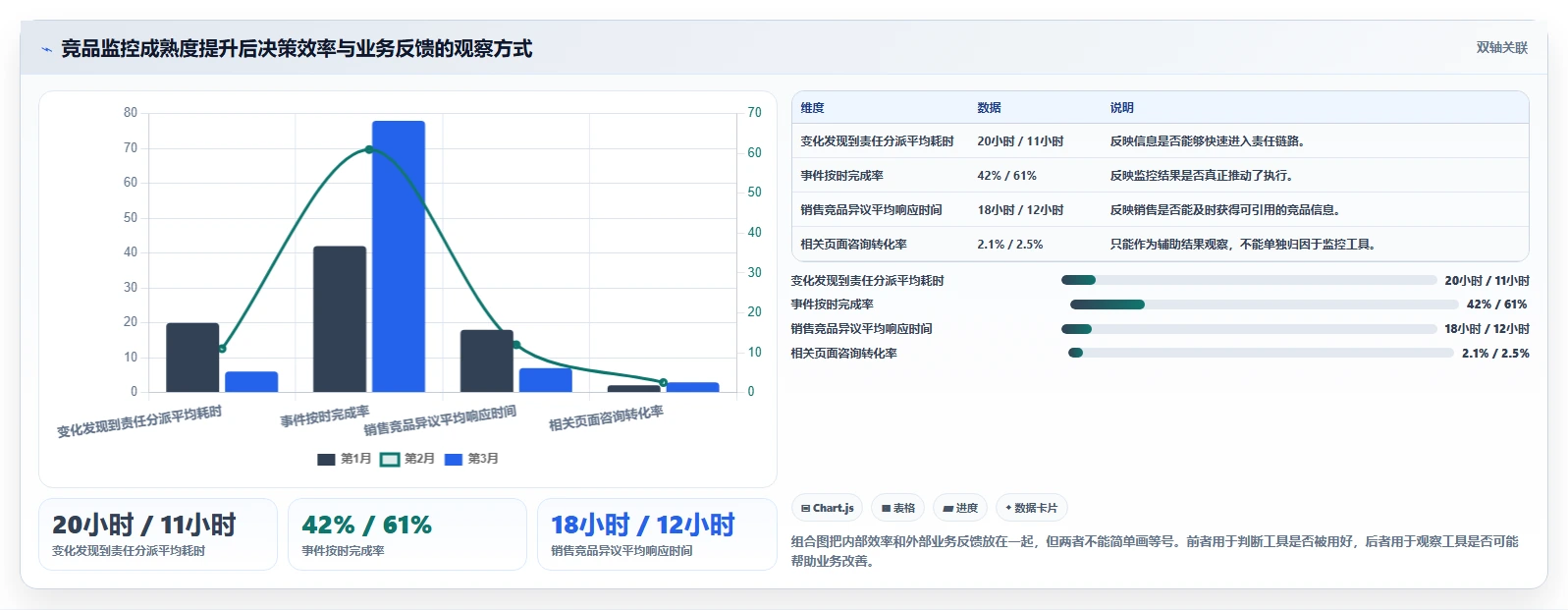Screen dimensions: 1568x610
Task: Click table value 18小时 / 12小时
Action: (x=1020, y=210)
